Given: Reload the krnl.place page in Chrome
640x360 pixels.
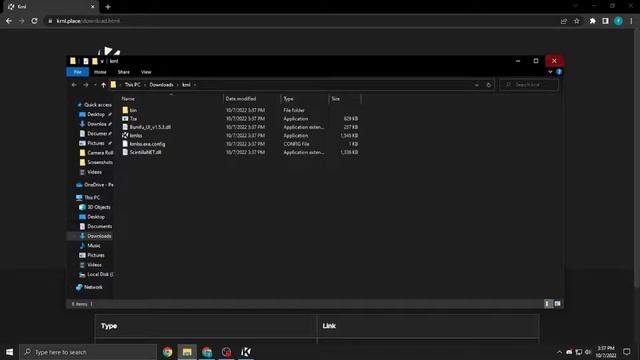Looking at the screenshot, I should click(35, 21).
